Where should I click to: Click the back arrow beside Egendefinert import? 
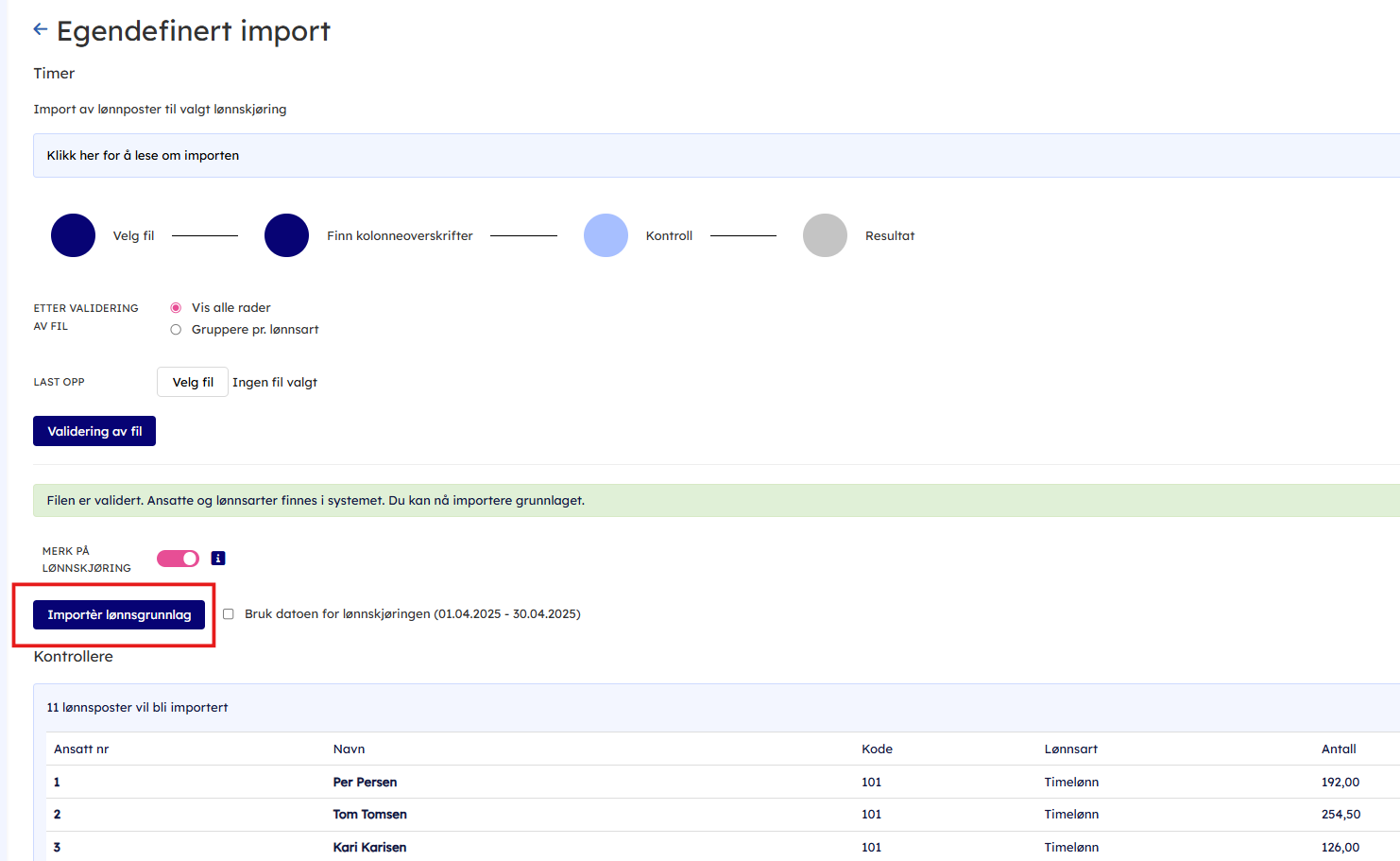41,29
